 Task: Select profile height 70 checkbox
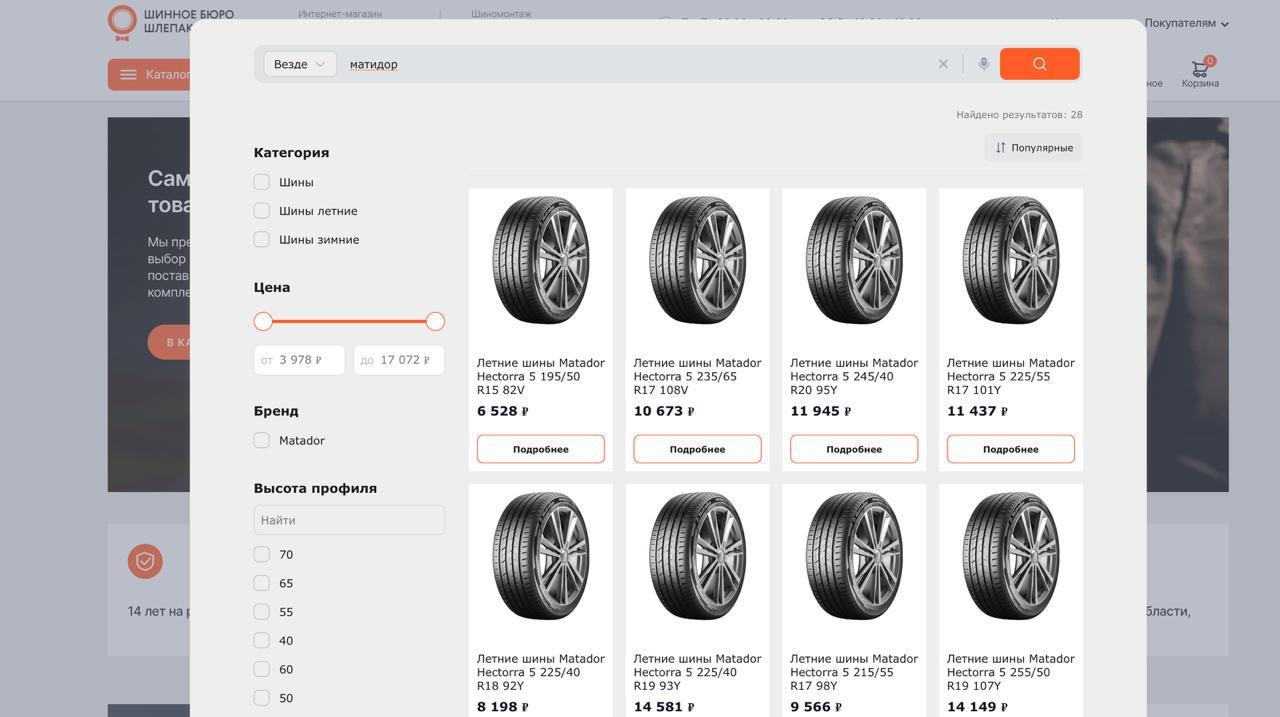pos(262,554)
